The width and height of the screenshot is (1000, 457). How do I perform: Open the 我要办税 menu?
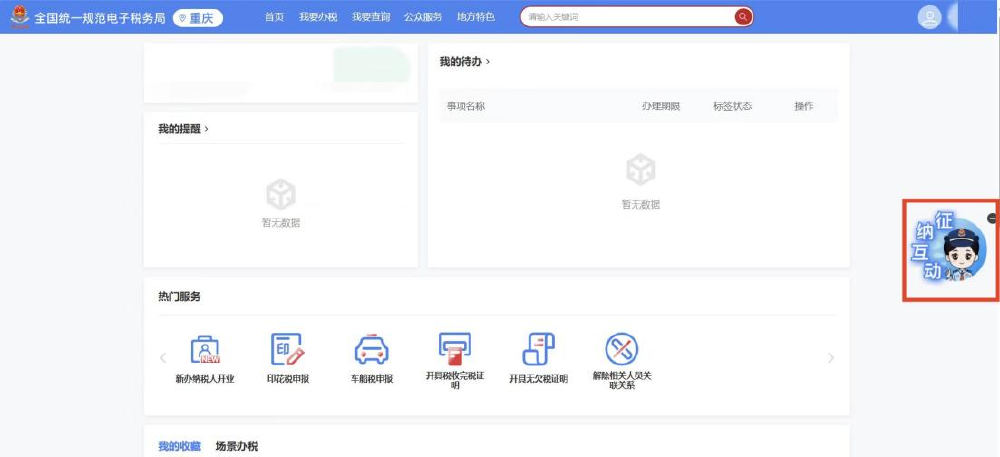318,17
